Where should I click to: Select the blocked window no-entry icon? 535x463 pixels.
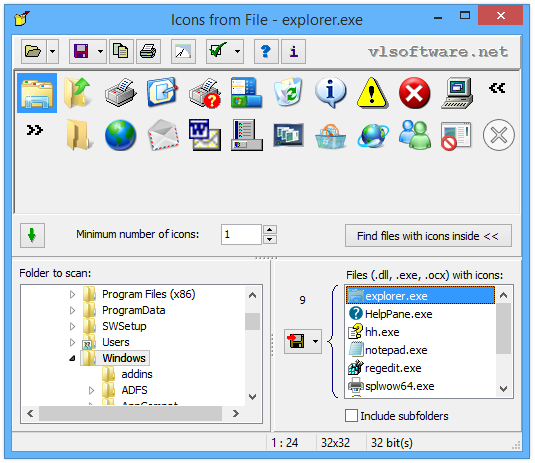point(457,136)
